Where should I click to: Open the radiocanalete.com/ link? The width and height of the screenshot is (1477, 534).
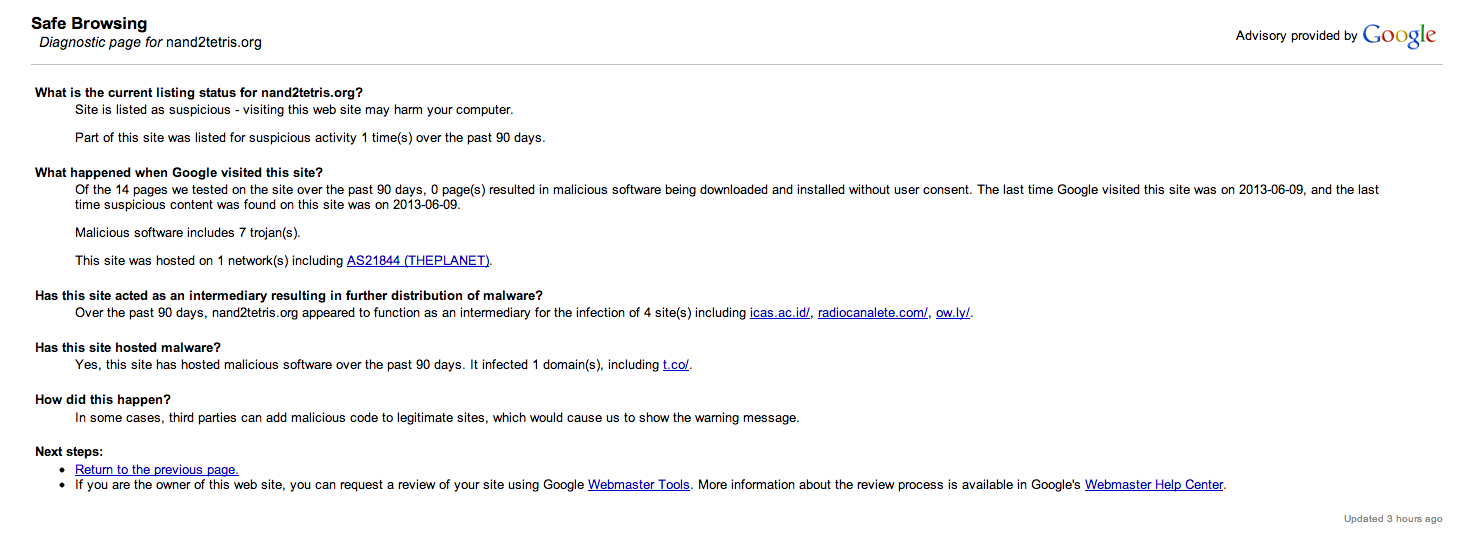click(872, 313)
